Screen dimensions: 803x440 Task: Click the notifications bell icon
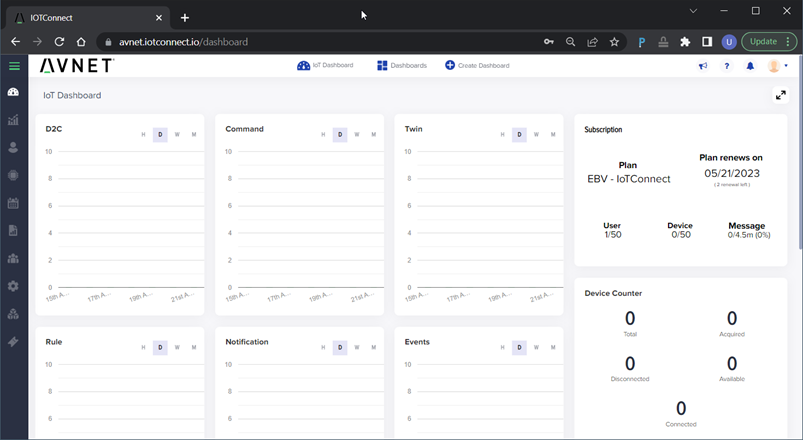click(750, 66)
